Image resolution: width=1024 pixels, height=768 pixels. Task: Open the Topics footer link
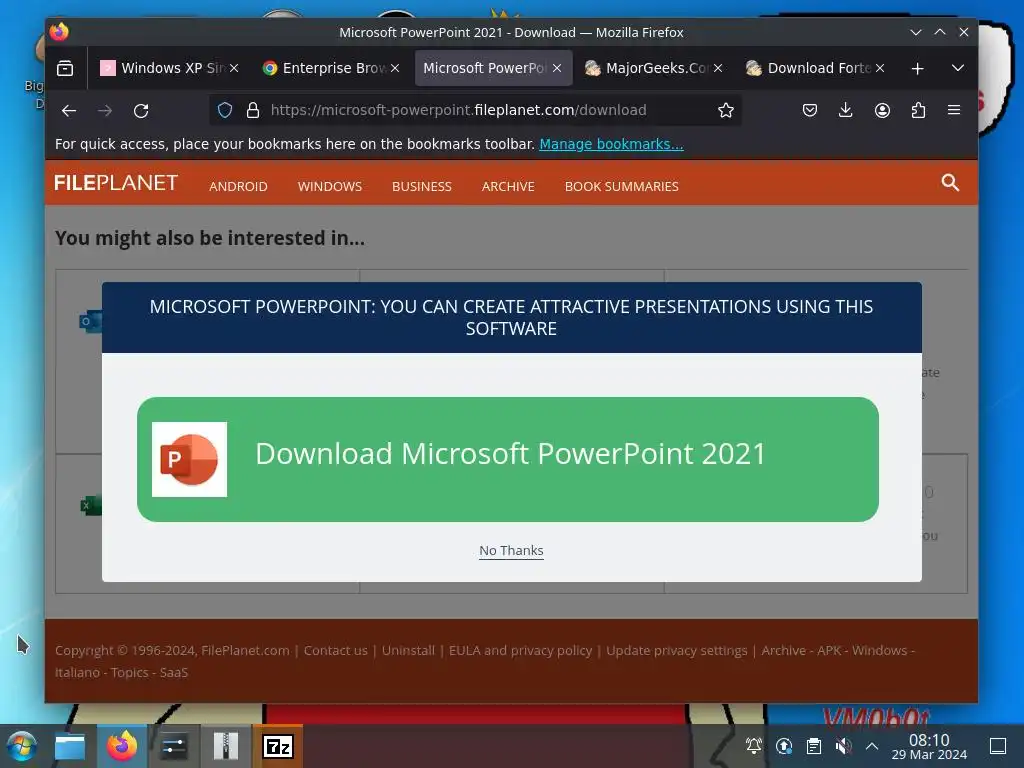[x=129, y=673]
